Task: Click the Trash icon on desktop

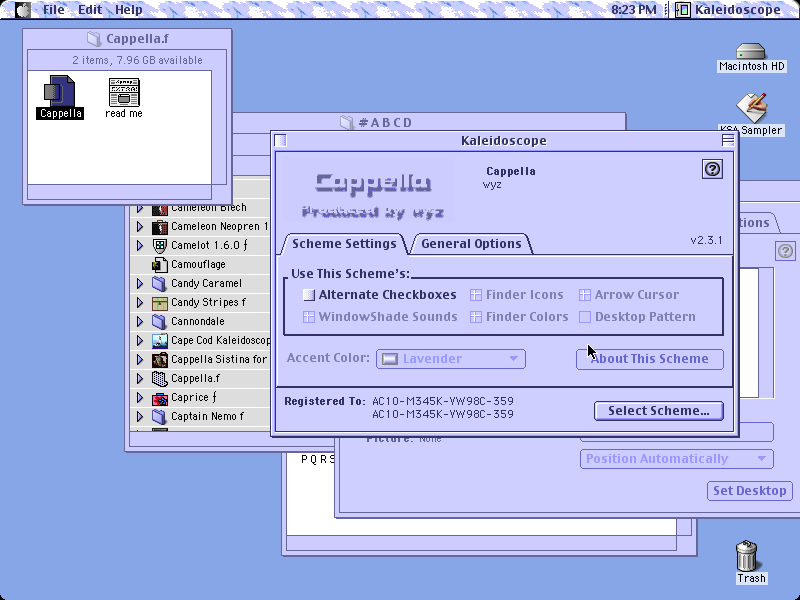Action: click(746, 556)
